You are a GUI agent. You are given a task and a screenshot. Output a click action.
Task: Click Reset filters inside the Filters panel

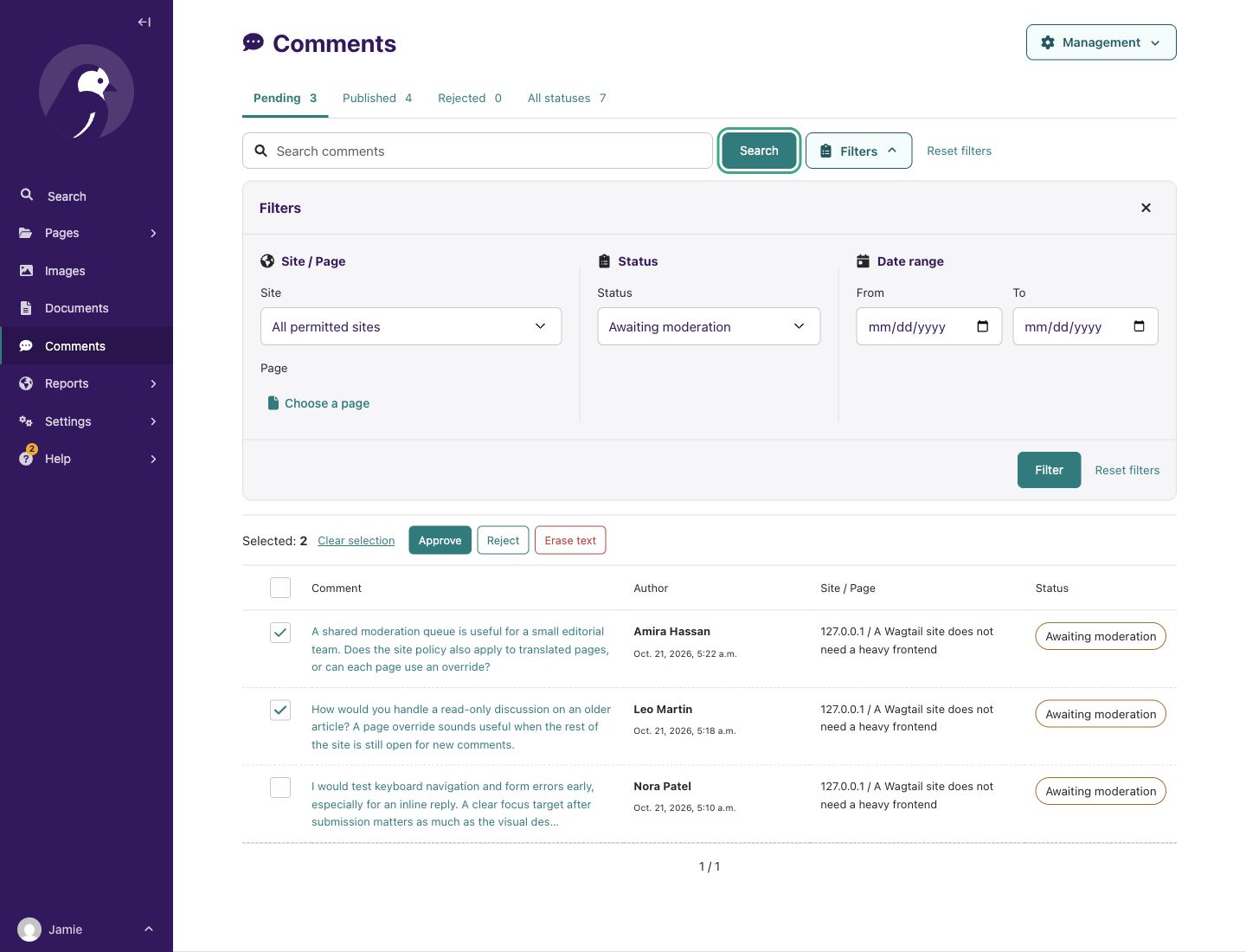click(1127, 470)
